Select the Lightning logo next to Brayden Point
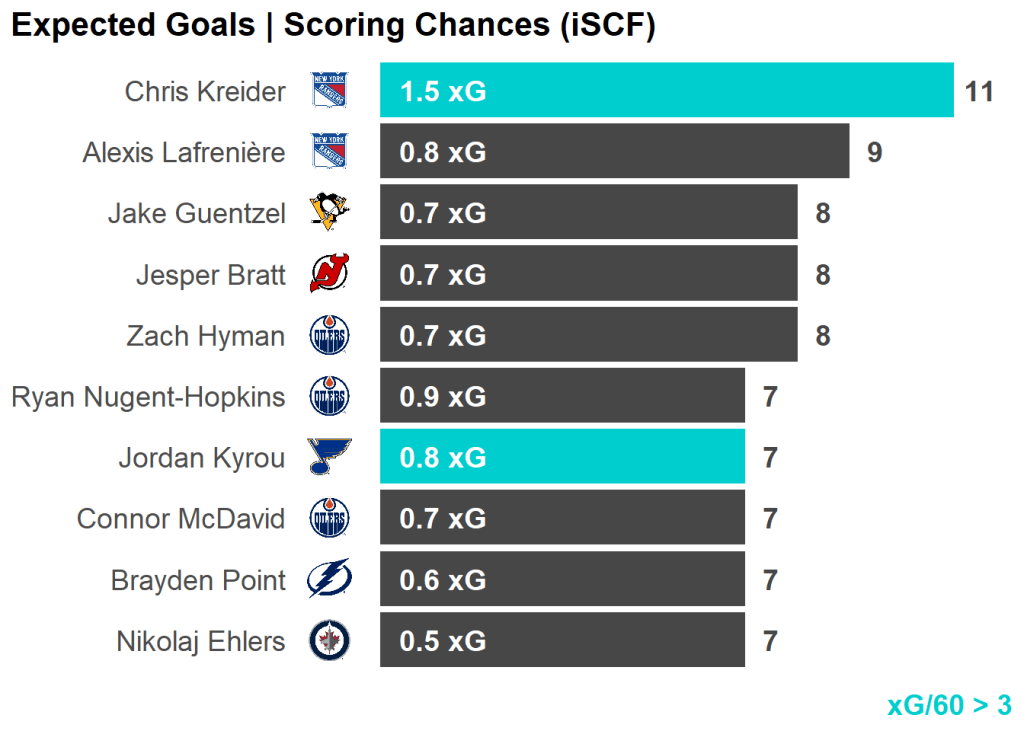Screen dimensions: 1024x731 [x=329, y=579]
